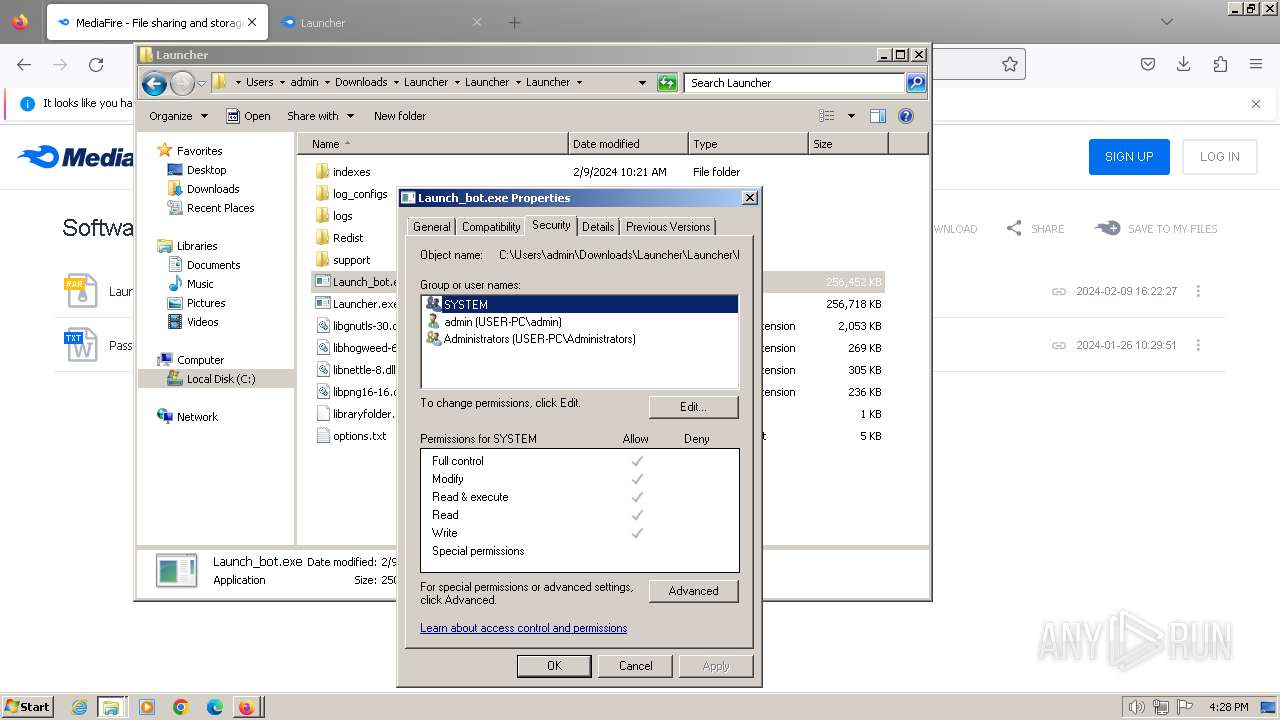Image resolution: width=1280 pixels, height=720 pixels.
Task: Go back with Explorer's back arrow
Action: coord(154,83)
